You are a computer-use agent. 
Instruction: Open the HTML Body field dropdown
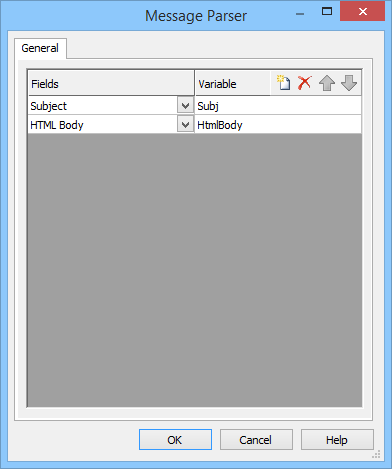pyautogui.click(x=185, y=125)
